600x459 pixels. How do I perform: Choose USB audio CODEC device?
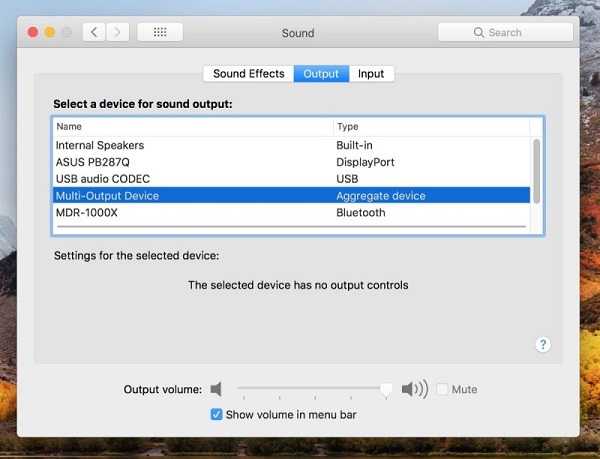click(291, 179)
